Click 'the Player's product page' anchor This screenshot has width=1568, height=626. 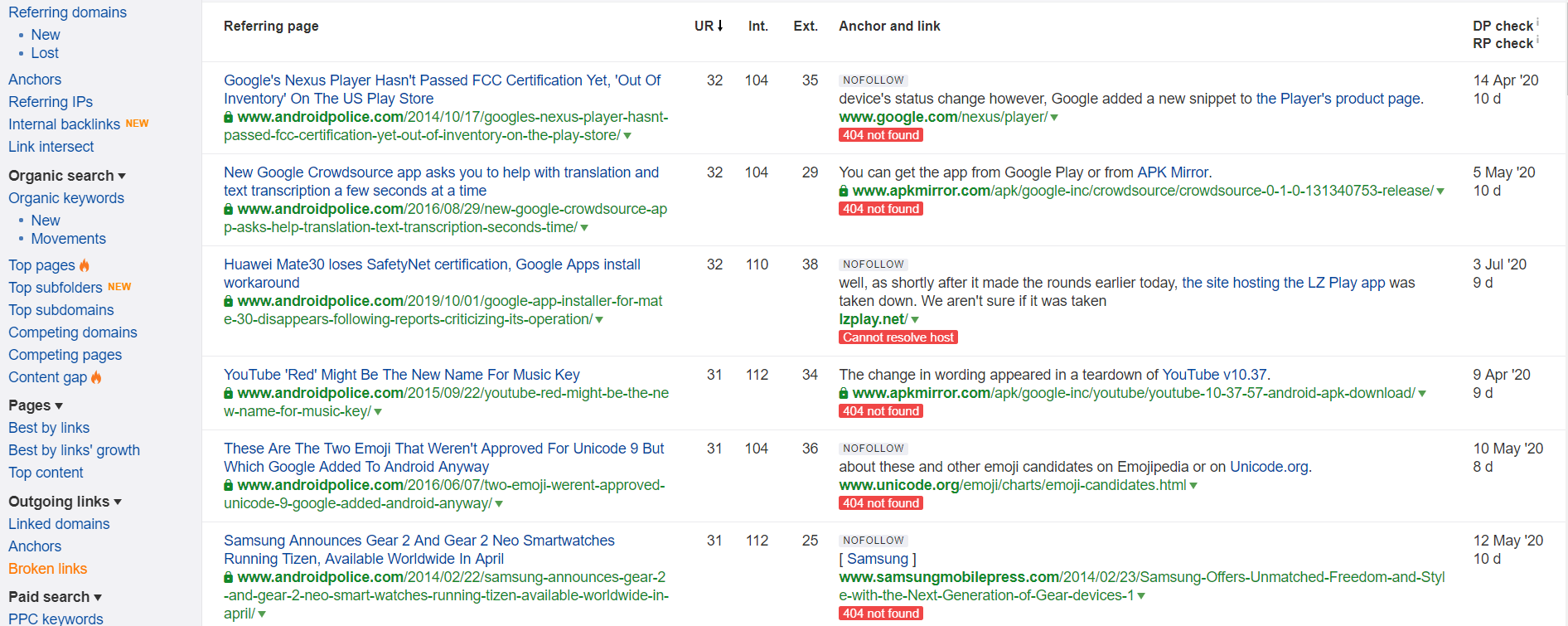pyautogui.click(x=1338, y=99)
